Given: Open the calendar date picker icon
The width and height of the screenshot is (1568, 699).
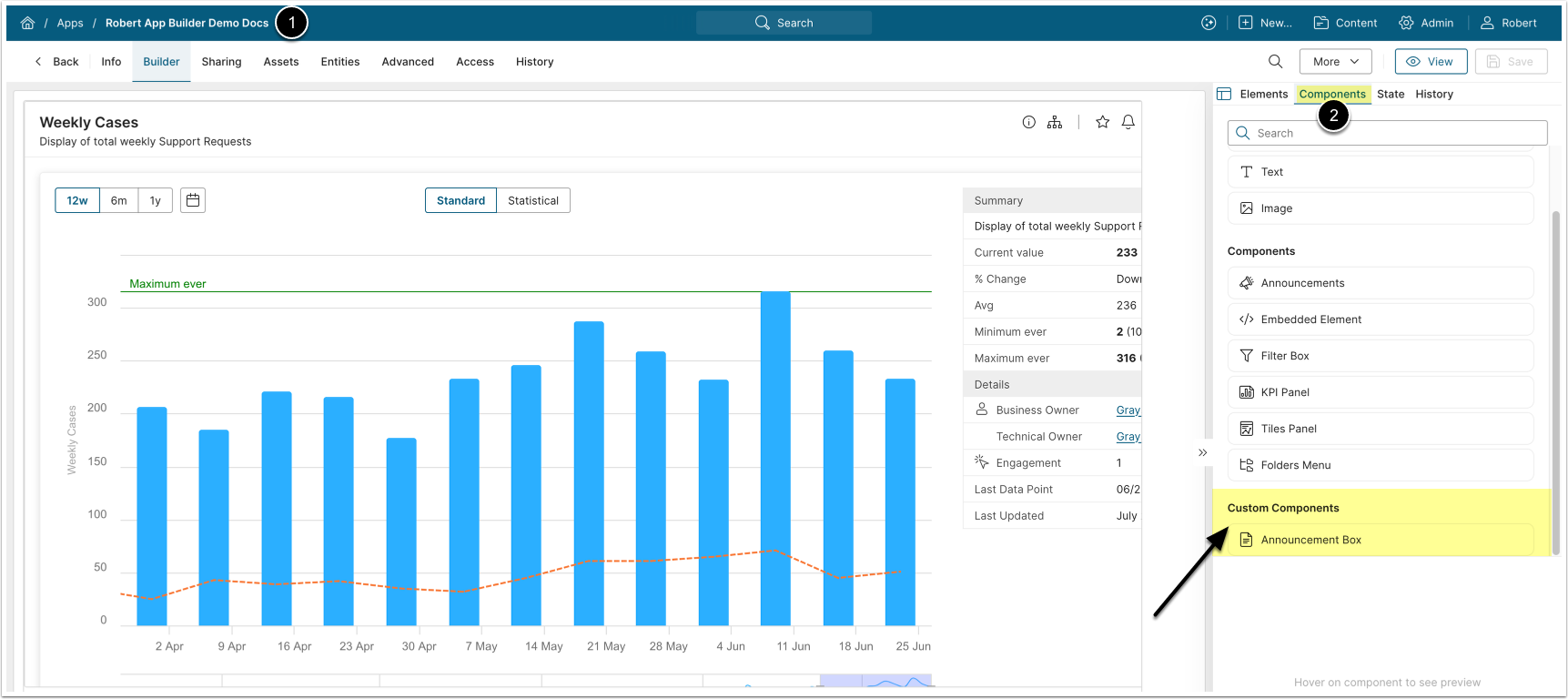Looking at the screenshot, I should pos(193,200).
